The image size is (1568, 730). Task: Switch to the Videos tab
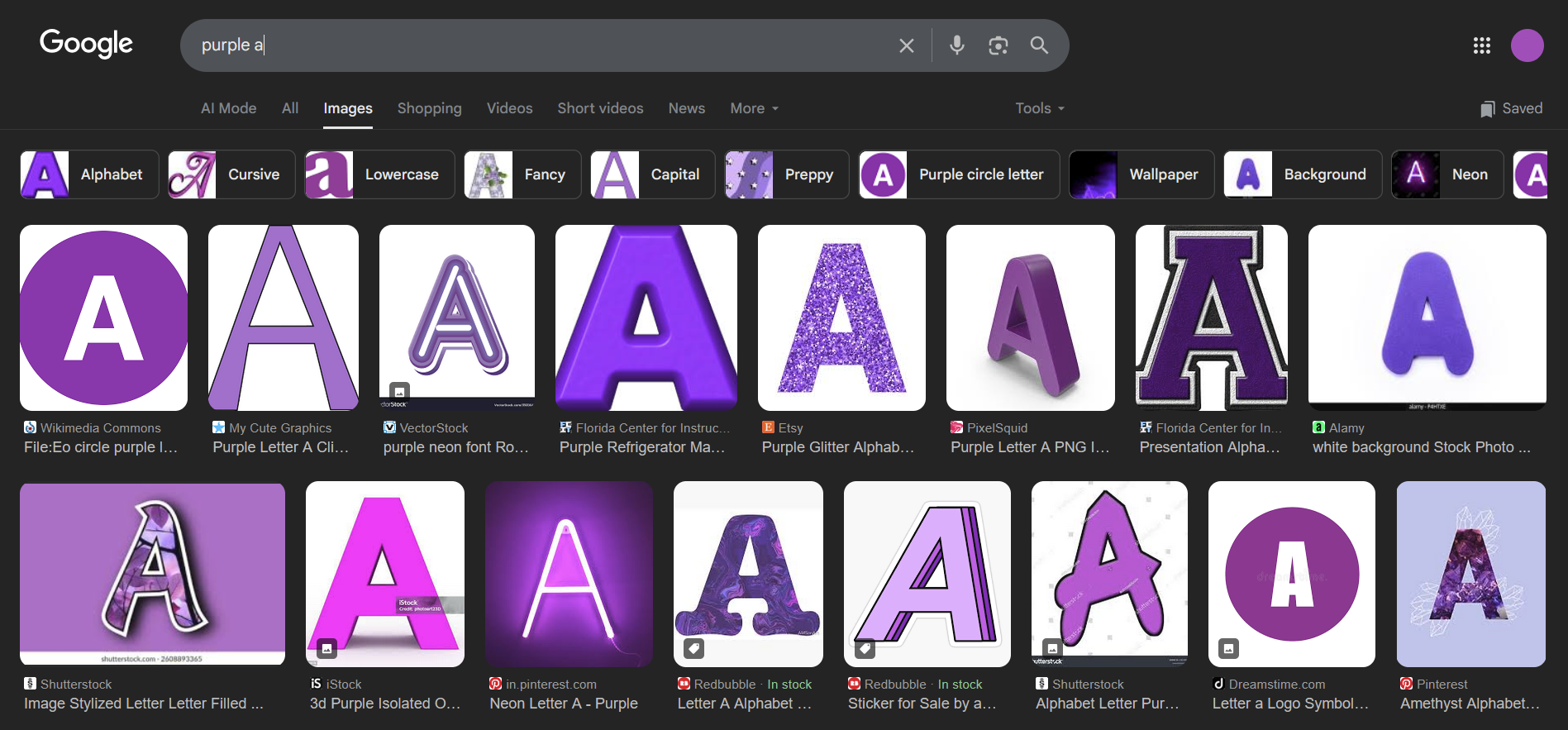510,108
